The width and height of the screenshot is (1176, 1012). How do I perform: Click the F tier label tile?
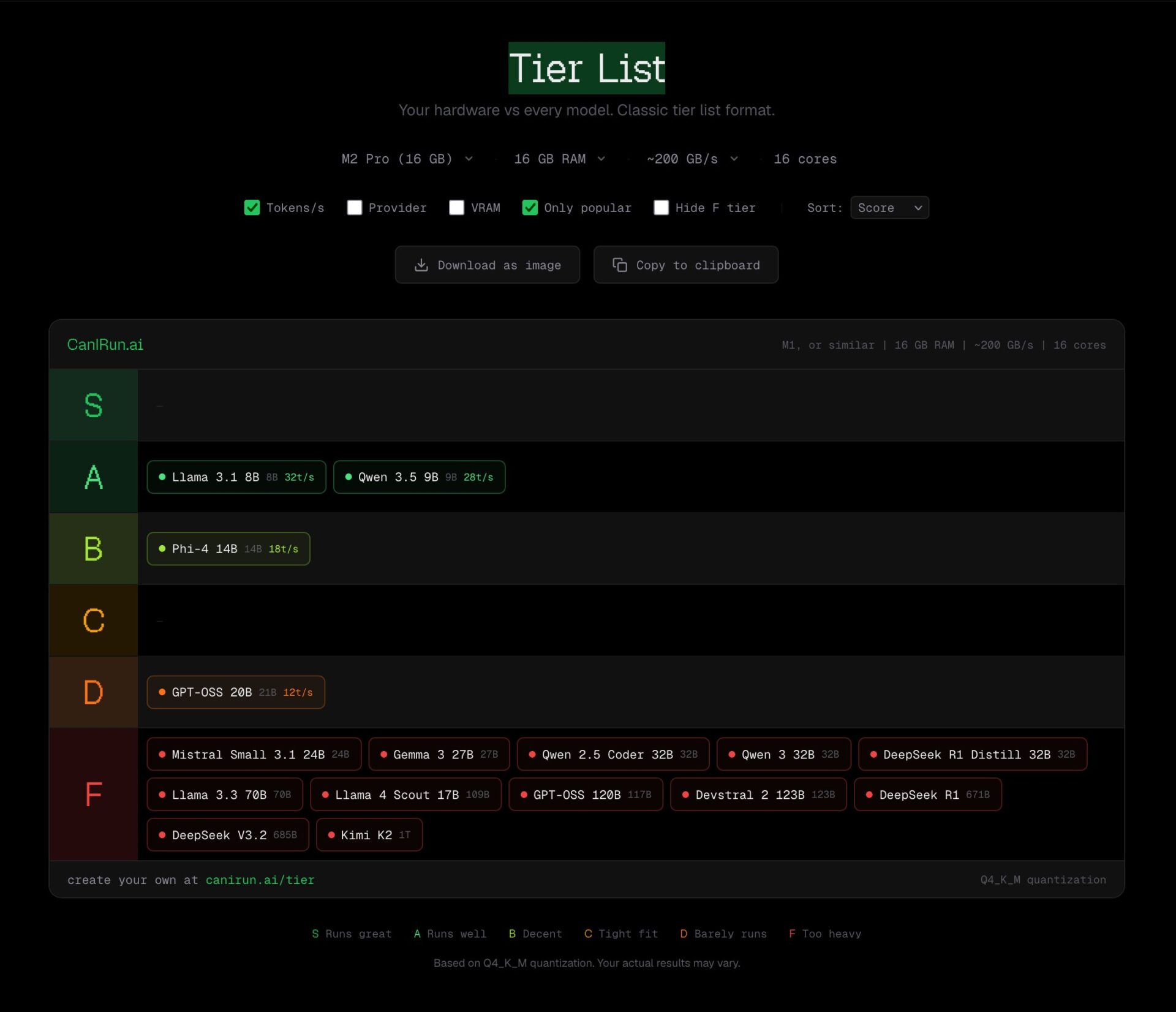pyautogui.click(x=93, y=795)
